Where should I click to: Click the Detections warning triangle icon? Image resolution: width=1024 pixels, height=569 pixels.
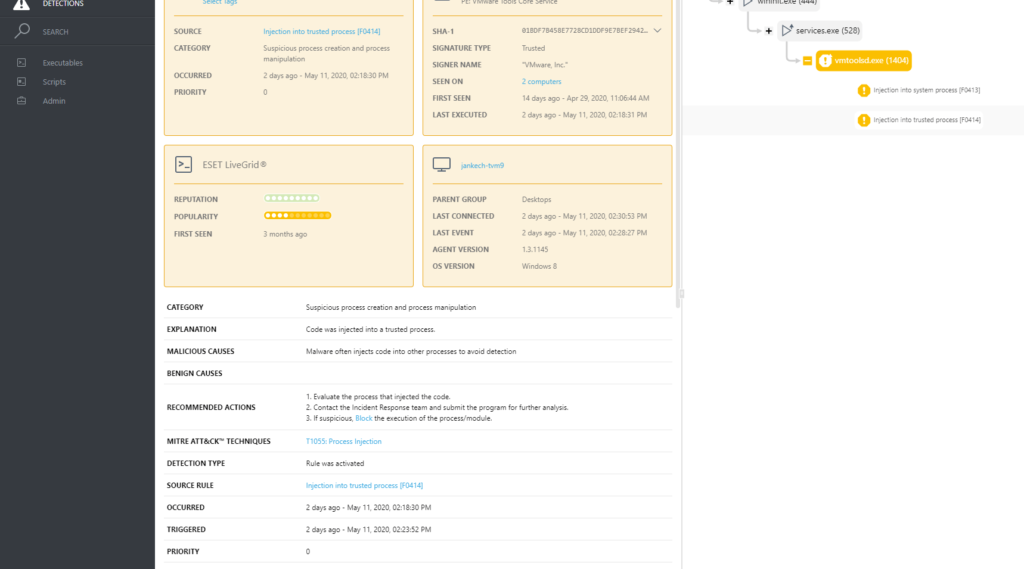21,4
